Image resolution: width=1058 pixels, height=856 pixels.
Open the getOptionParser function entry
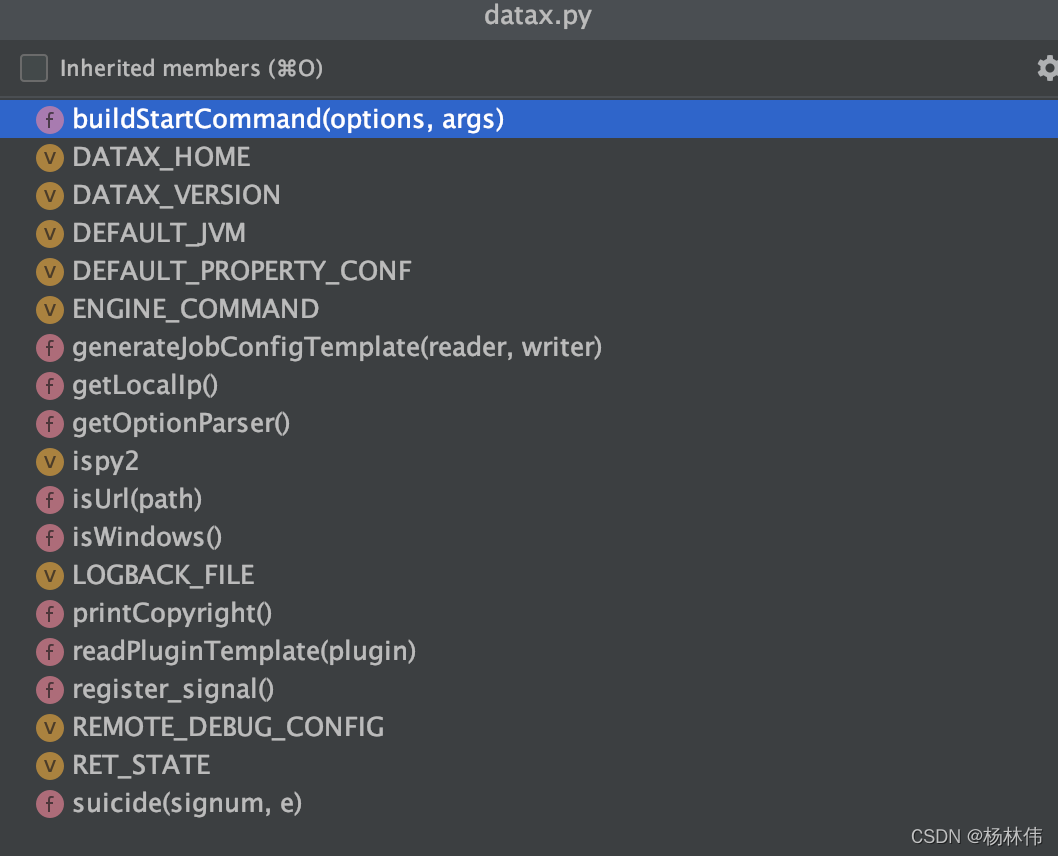point(180,423)
